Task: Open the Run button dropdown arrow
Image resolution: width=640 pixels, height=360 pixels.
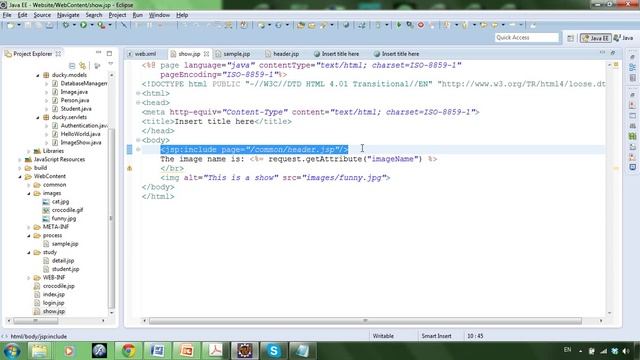Action: 92,25
